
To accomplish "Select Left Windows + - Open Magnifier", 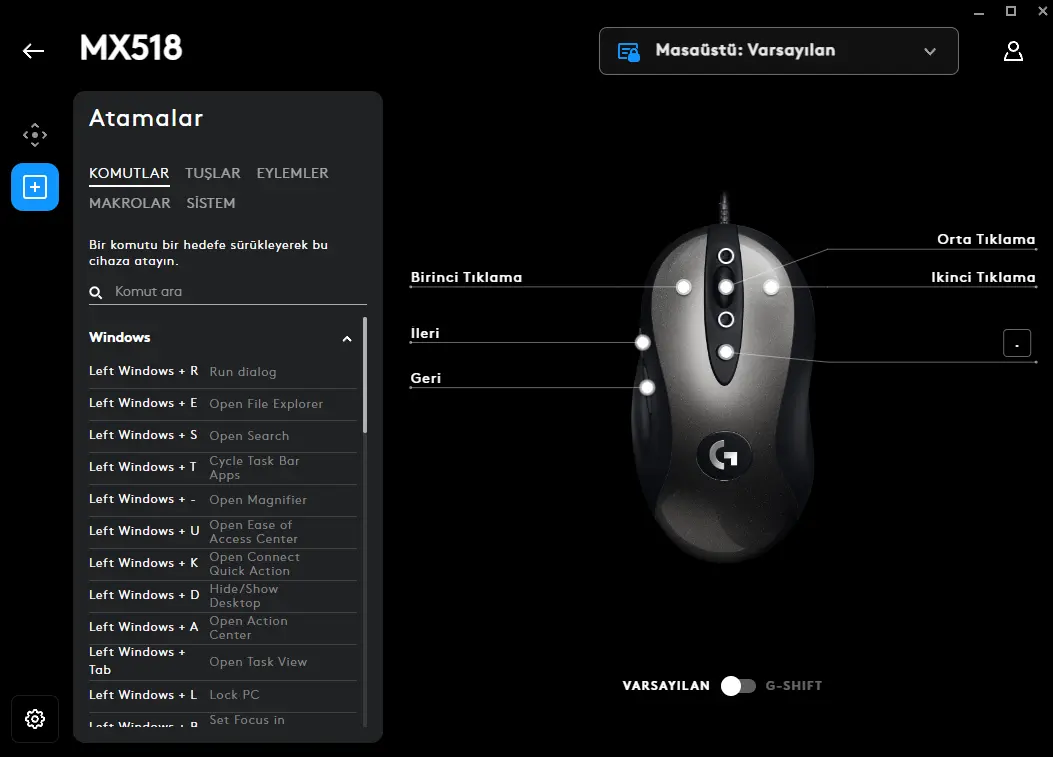I will coord(223,500).
